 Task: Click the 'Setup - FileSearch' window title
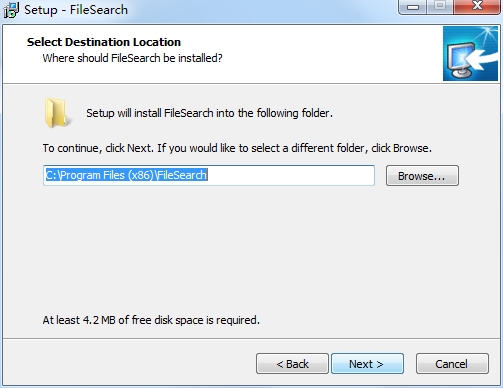(76, 10)
